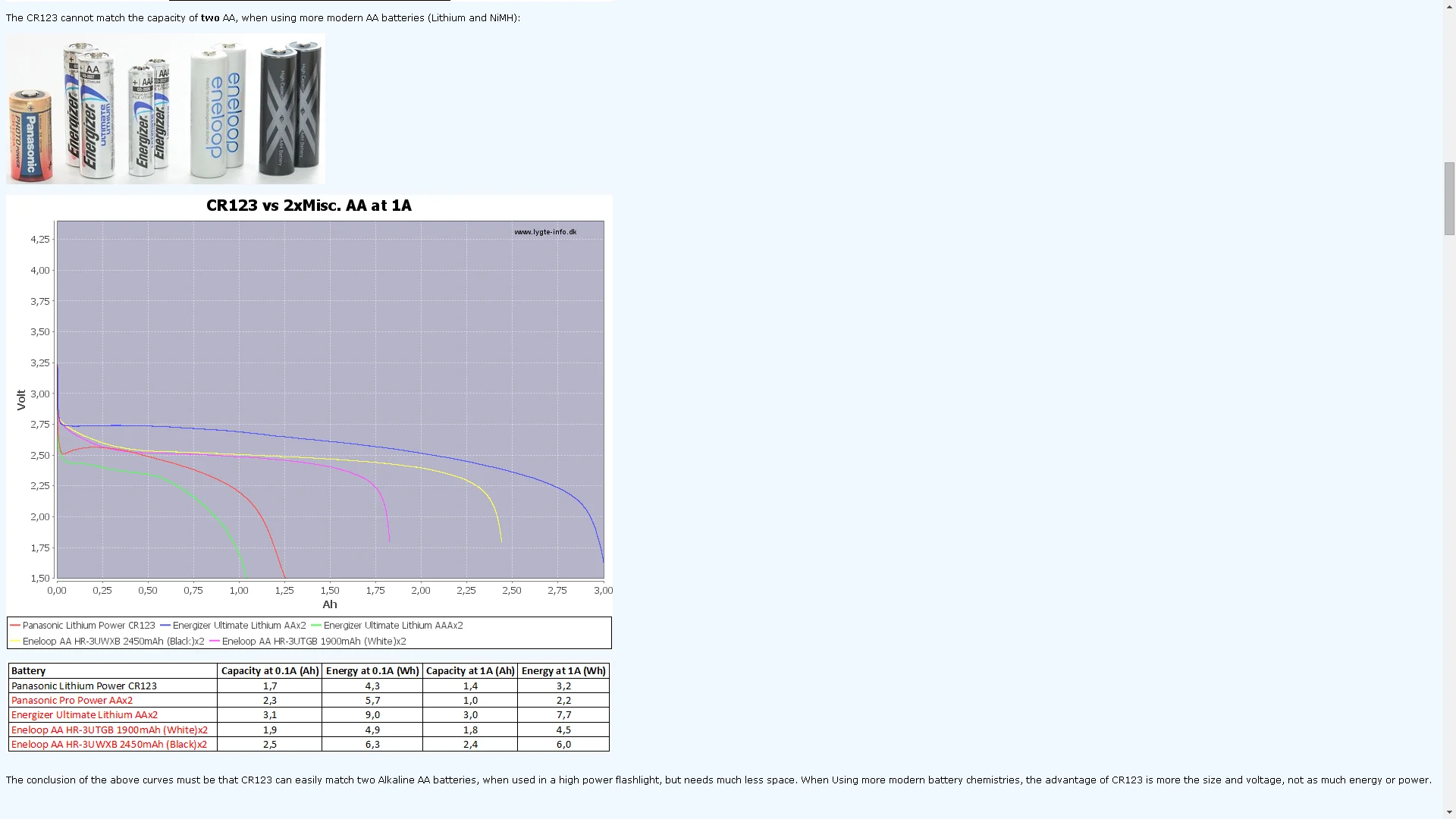Click the chart title 'CR123 vs 2xMisc. AA at 1A'

(309, 206)
